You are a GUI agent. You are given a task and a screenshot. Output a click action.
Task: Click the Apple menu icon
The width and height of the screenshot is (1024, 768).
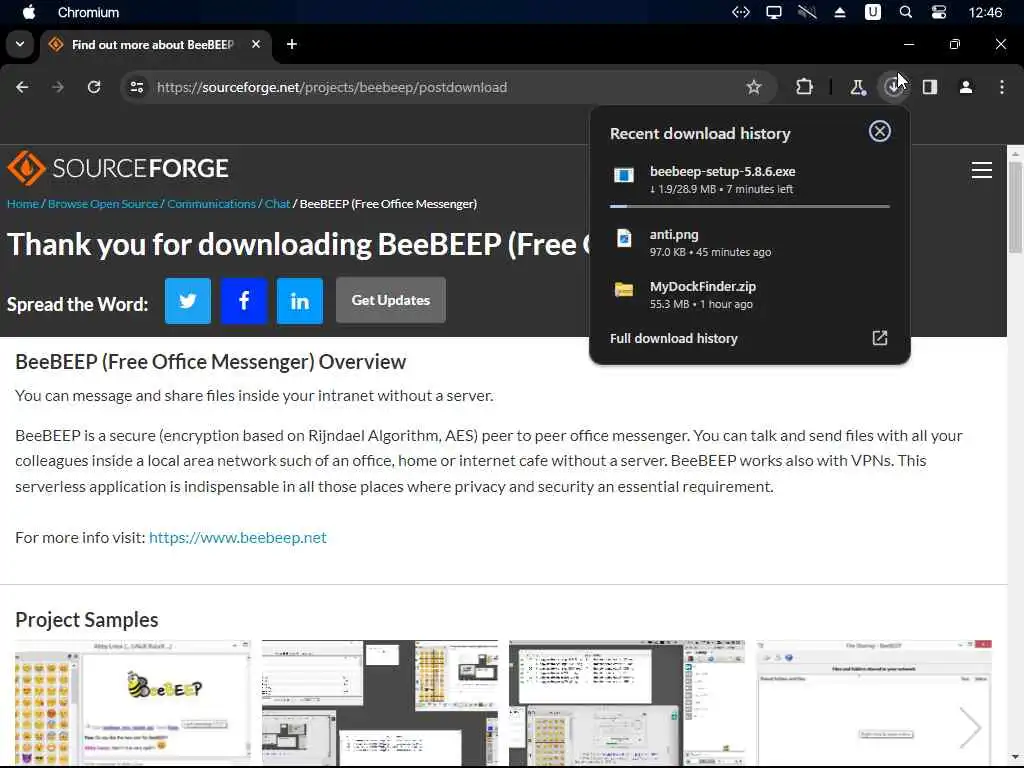pyautogui.click(x=29, y=12)
